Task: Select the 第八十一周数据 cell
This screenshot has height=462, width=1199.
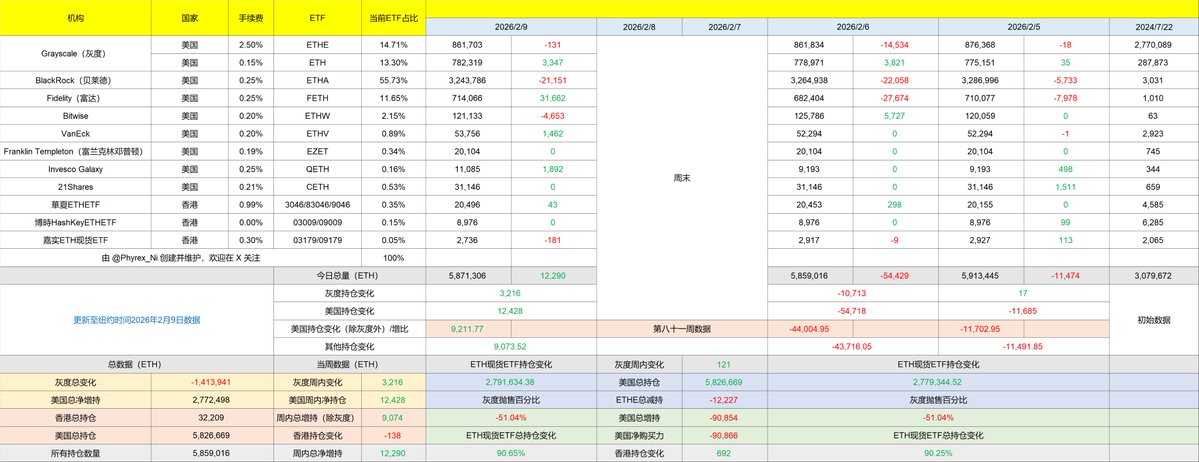Action: point(681,328)
